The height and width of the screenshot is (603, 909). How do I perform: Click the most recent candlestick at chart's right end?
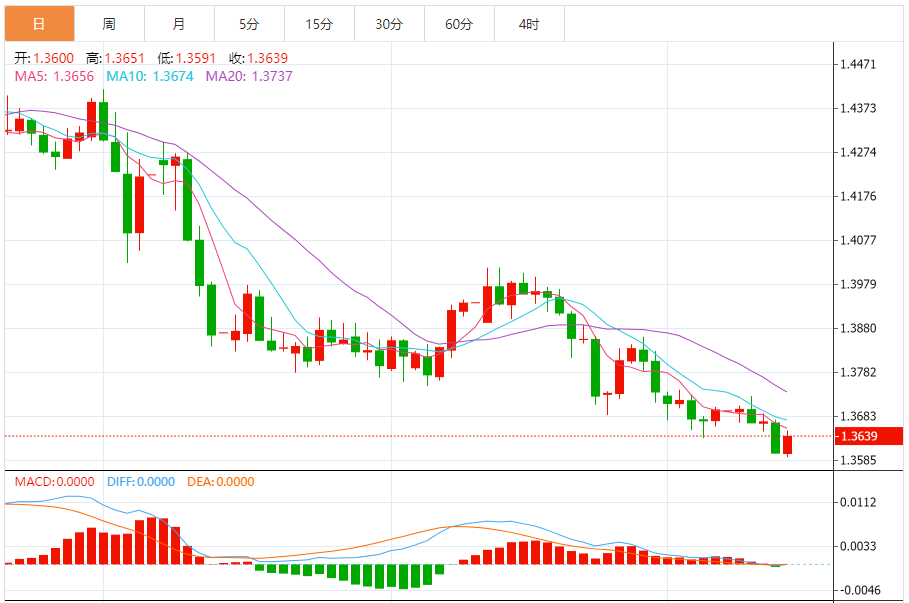[x=787, y=444]
